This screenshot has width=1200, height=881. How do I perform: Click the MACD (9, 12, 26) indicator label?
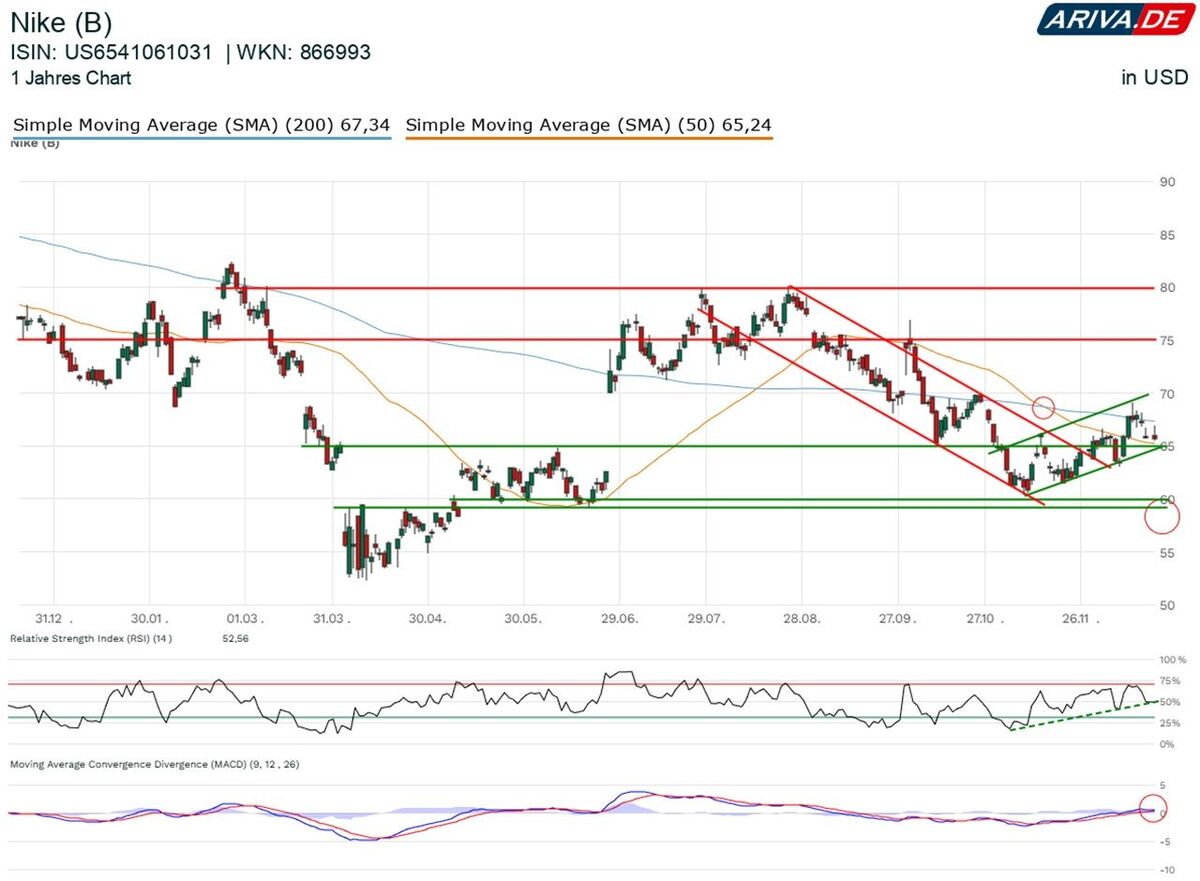tap(154, 765)
